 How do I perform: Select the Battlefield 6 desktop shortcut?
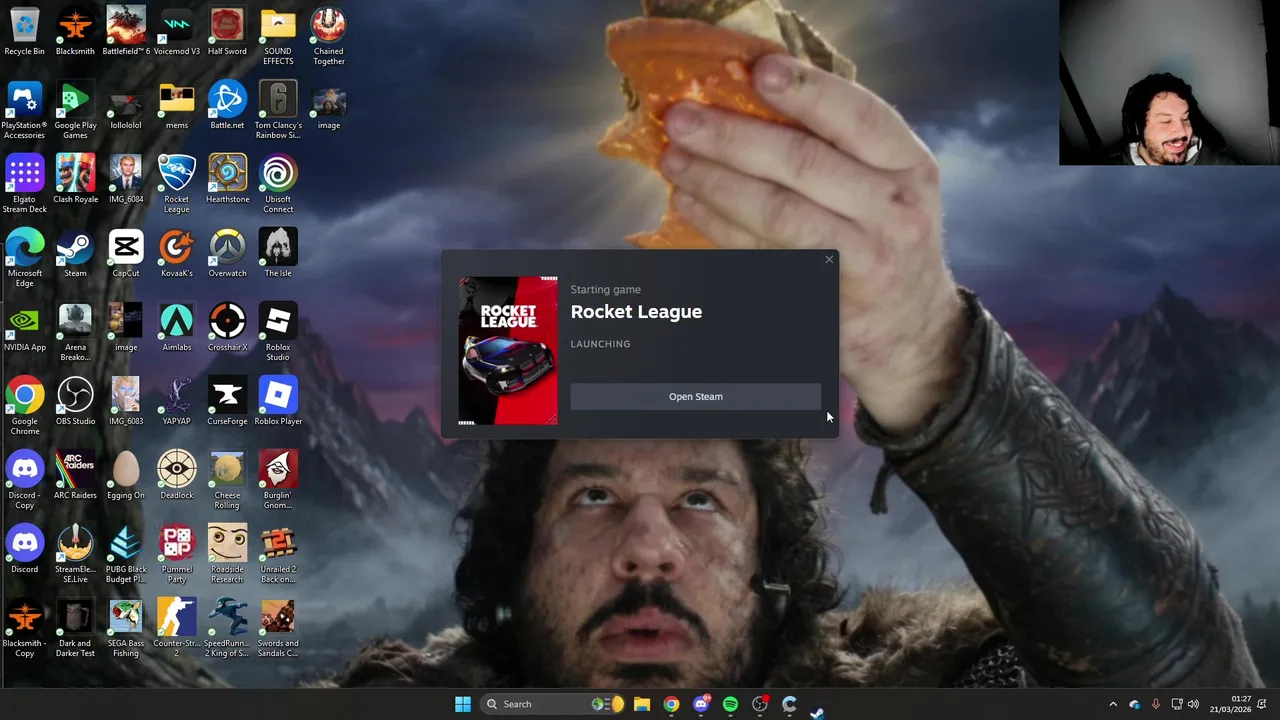pyautogui.click(x=126, y=32)
